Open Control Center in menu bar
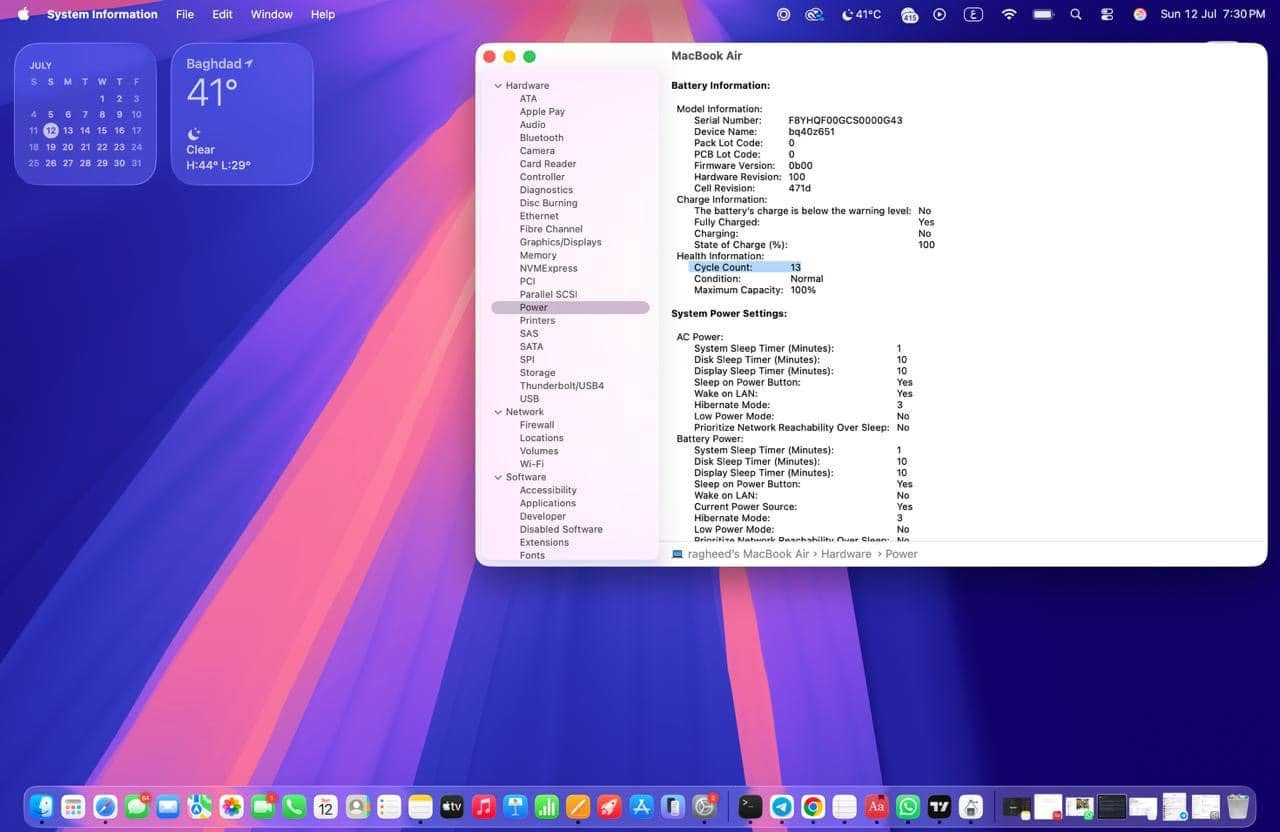This screenshot has width=1280, height=832. tap(1107, 14)
